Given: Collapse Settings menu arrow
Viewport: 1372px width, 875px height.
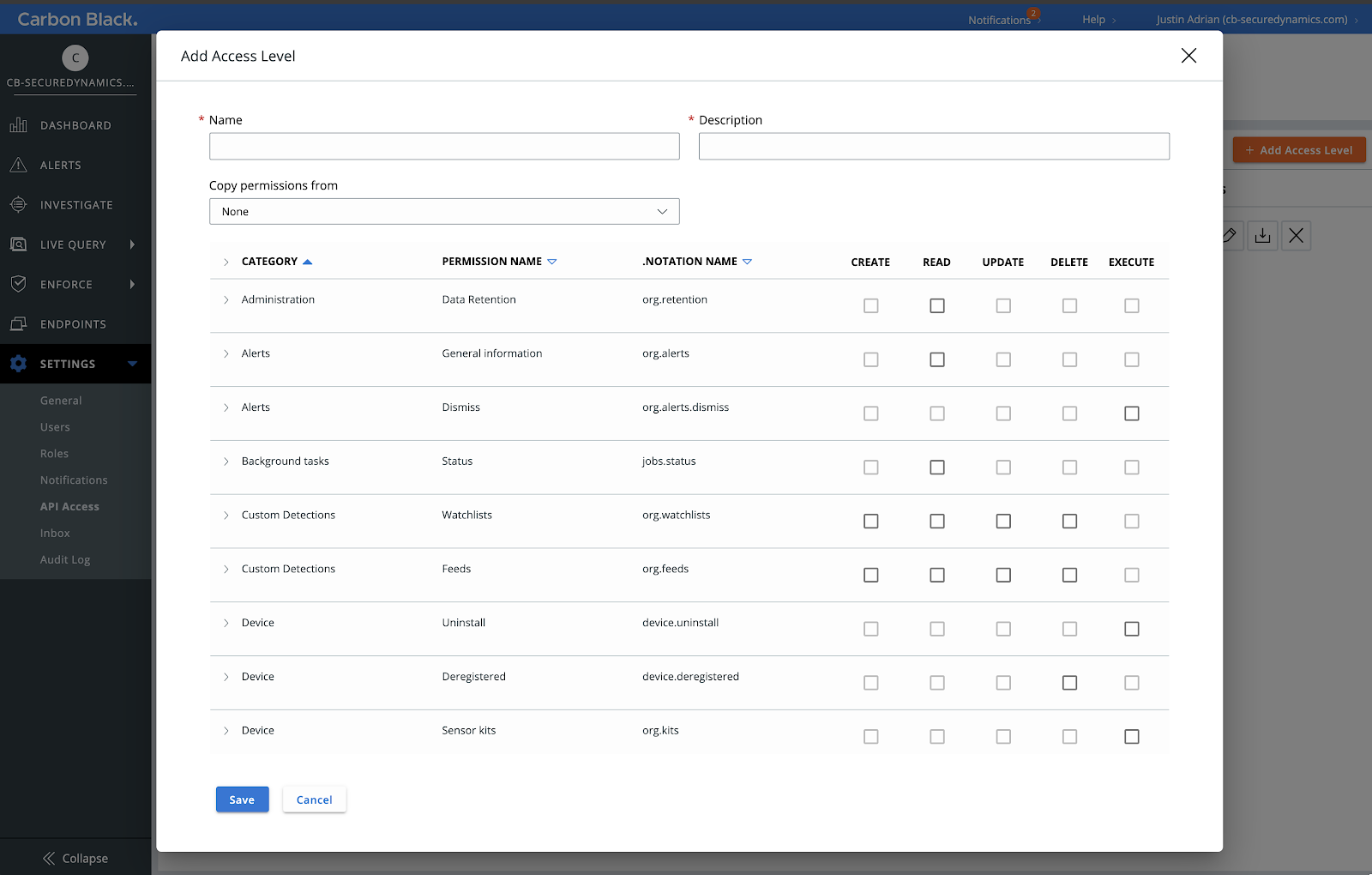Looking at the screenshot, I should pyautogui.click(x=133, y=364).
